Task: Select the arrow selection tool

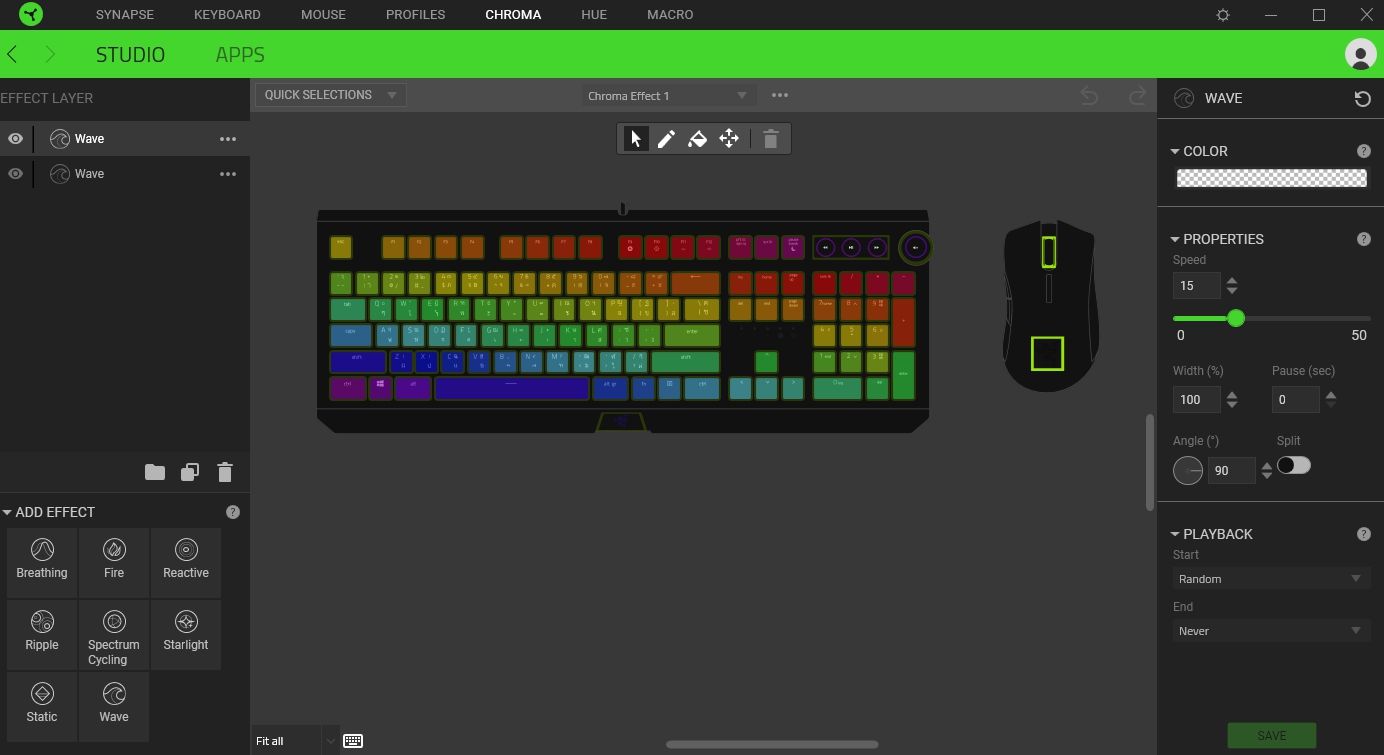Action: 636,139
